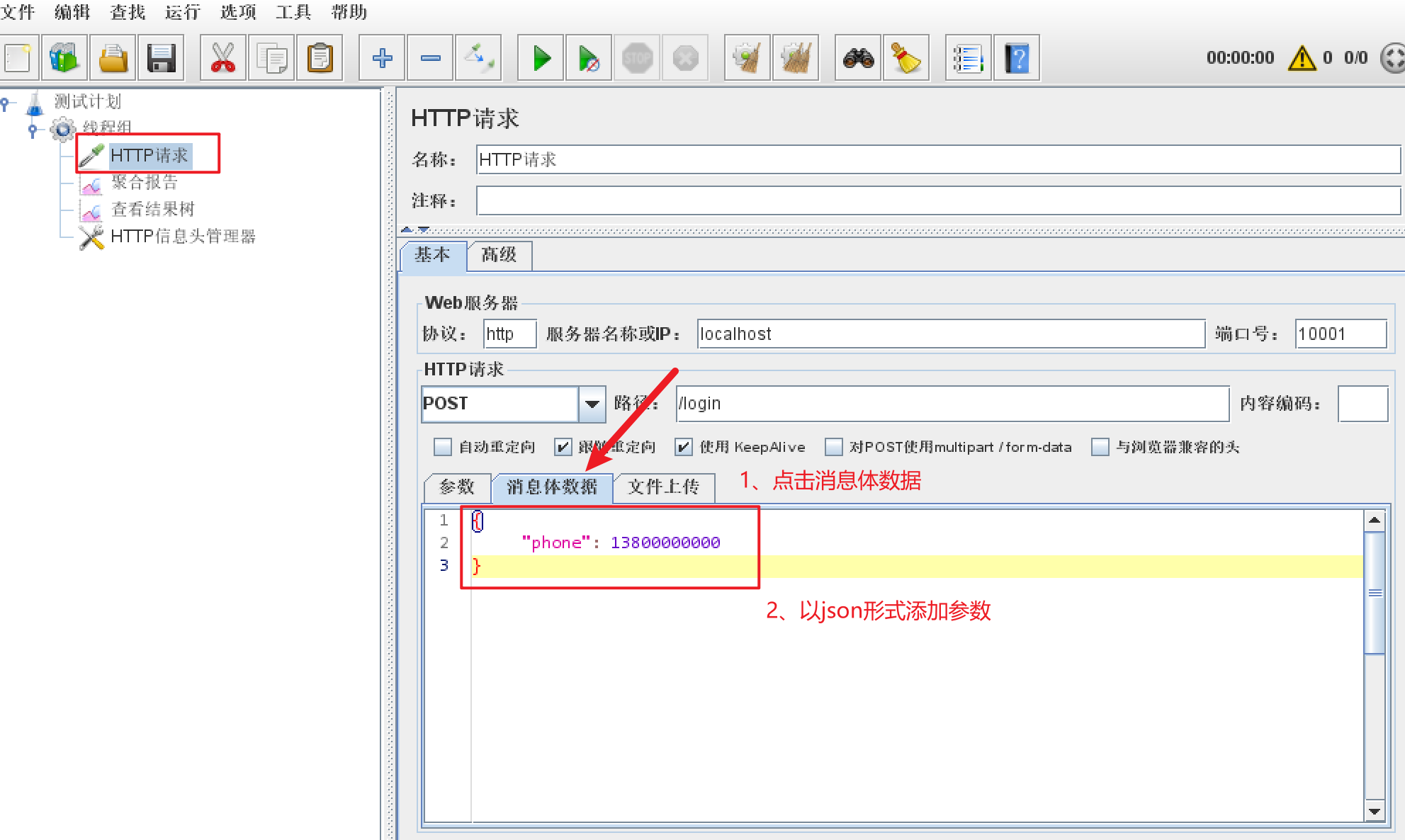
Task: Switch to the 高级 tab
Action: click(499, 255)
